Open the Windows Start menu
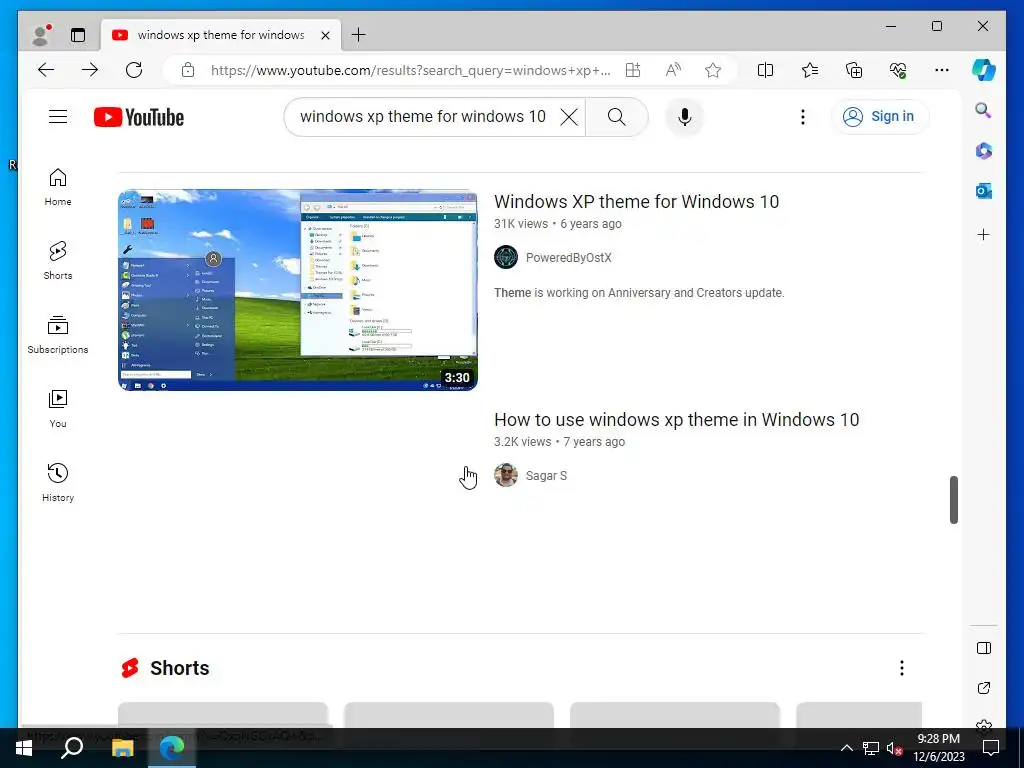This screenshot has width=1024, height=768. (24, 748)
